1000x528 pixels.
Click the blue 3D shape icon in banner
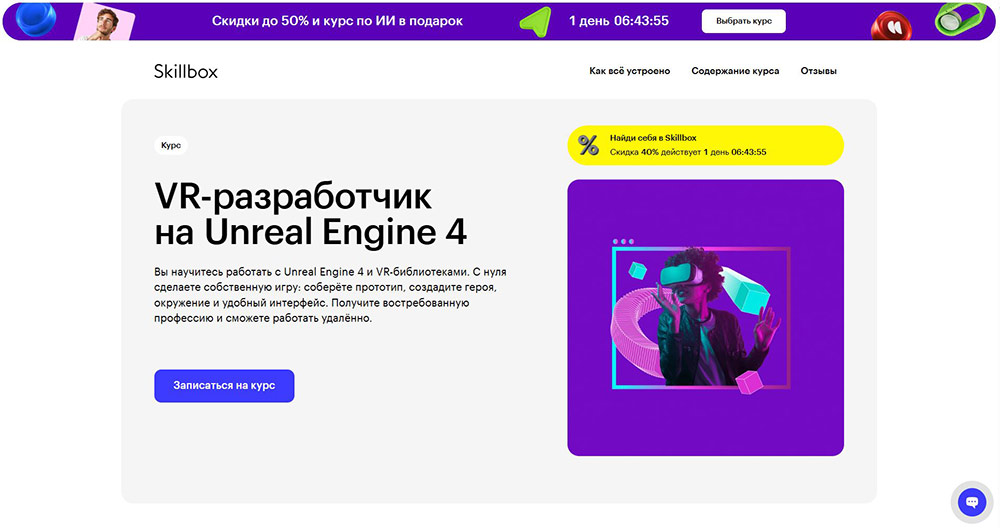35,18
